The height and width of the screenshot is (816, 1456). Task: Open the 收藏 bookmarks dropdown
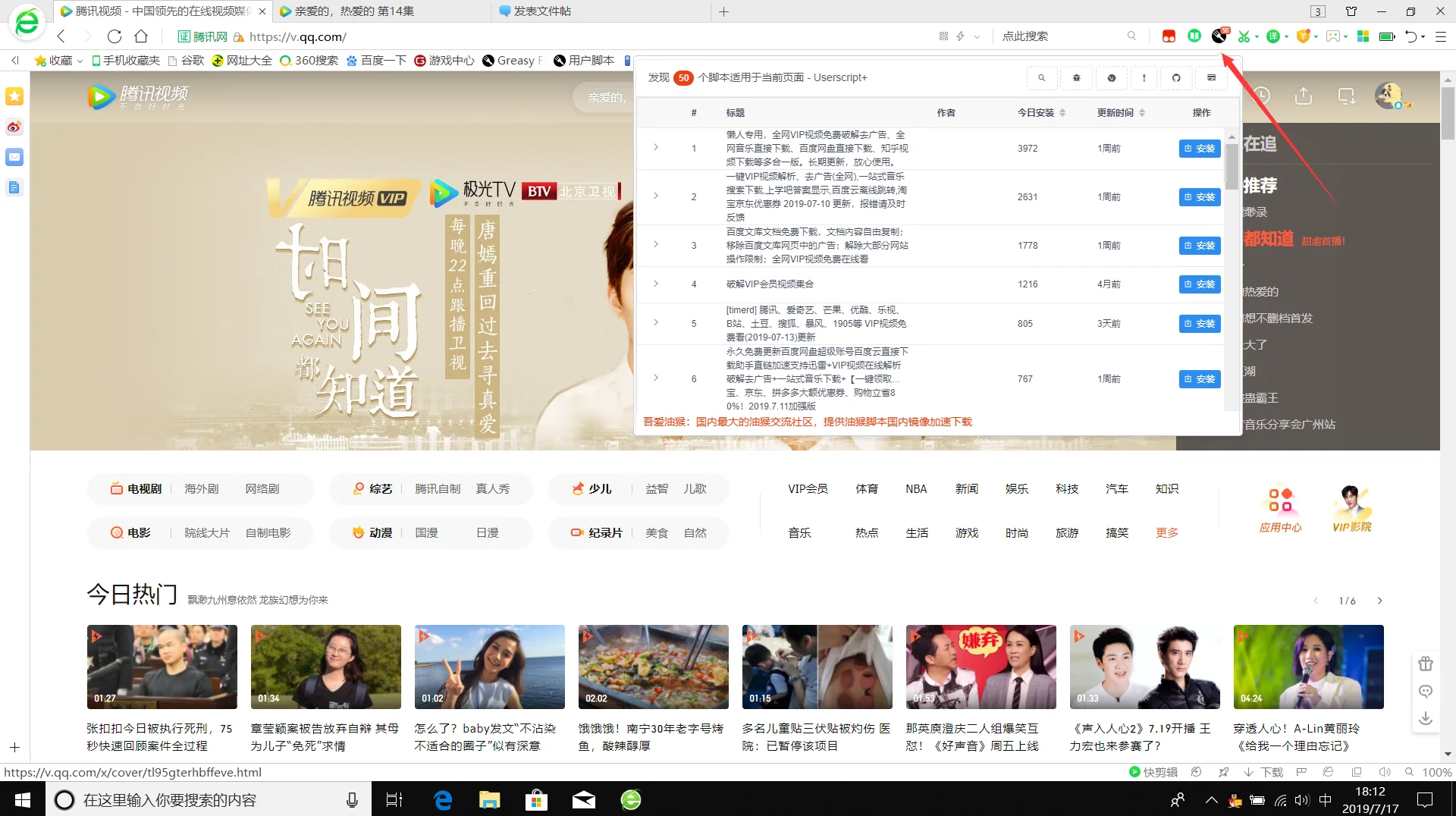tap(58, 60)
